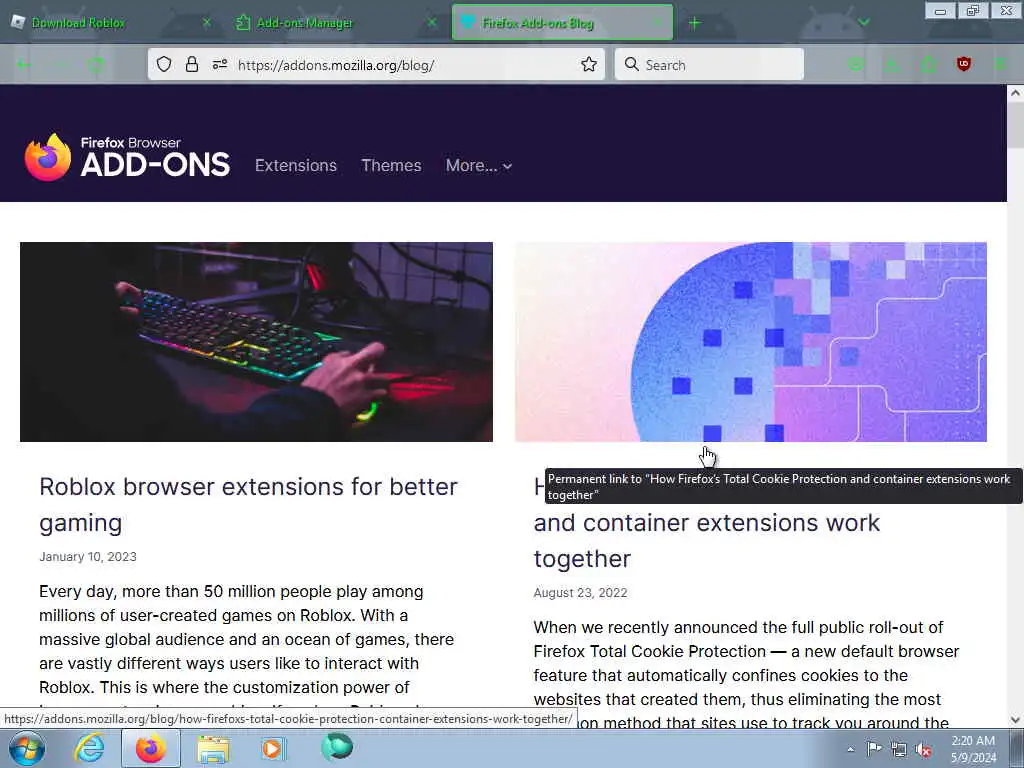This screenshot has height=768, width=1024.
Task: Click the Firefox taskbar icon
Action: (150, 748)
